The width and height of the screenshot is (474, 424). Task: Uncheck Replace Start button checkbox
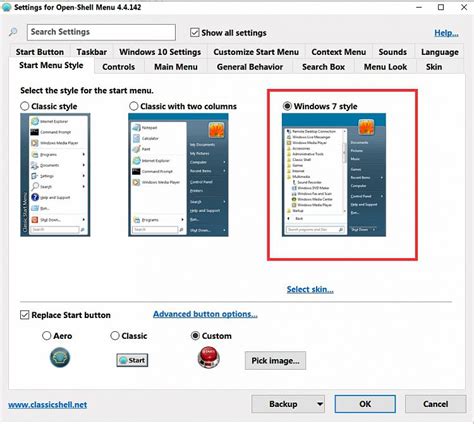click(25, 315)
